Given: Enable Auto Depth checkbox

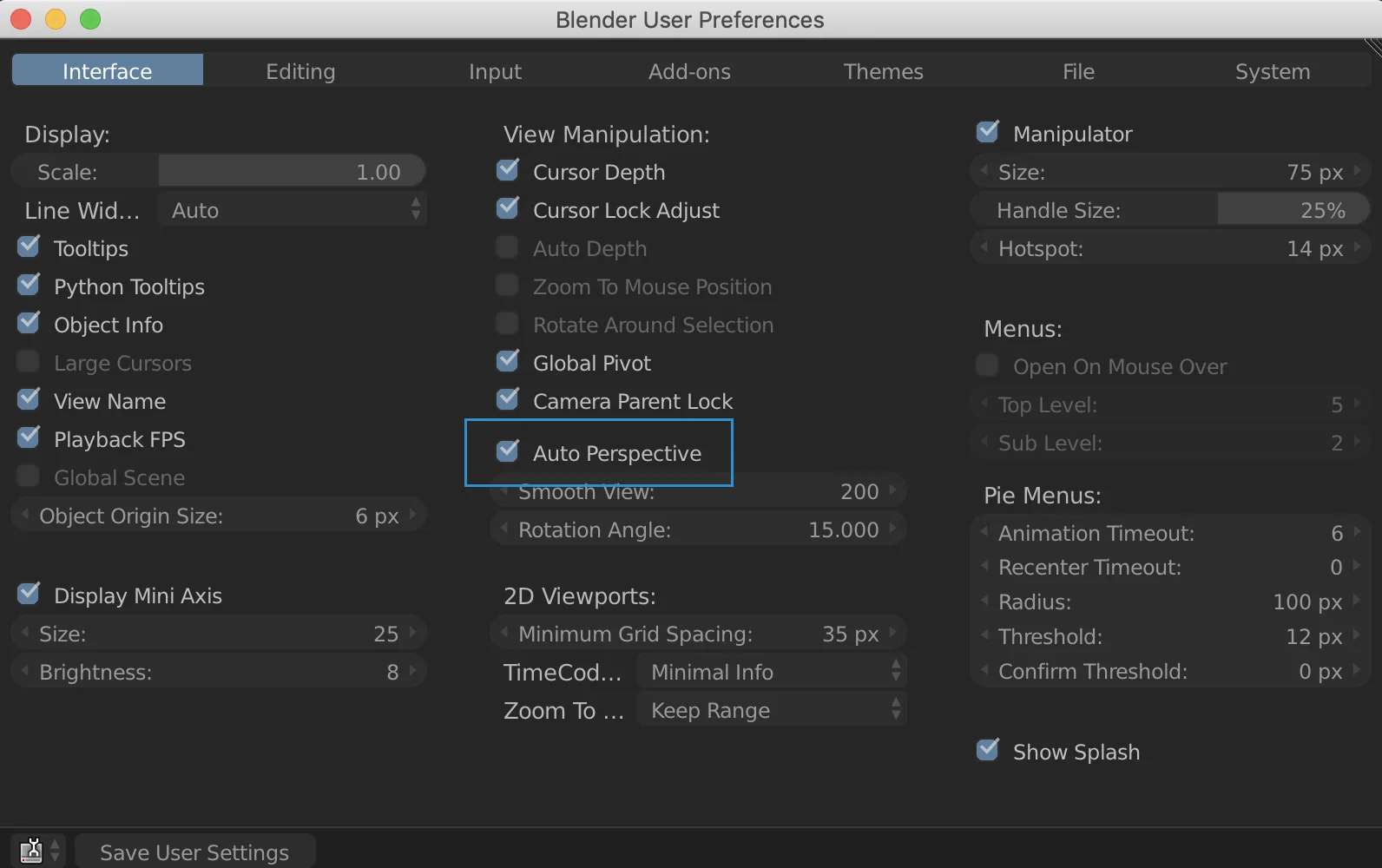Looking at the screenshot, I should pyautogui.click(x=508, y=247).
